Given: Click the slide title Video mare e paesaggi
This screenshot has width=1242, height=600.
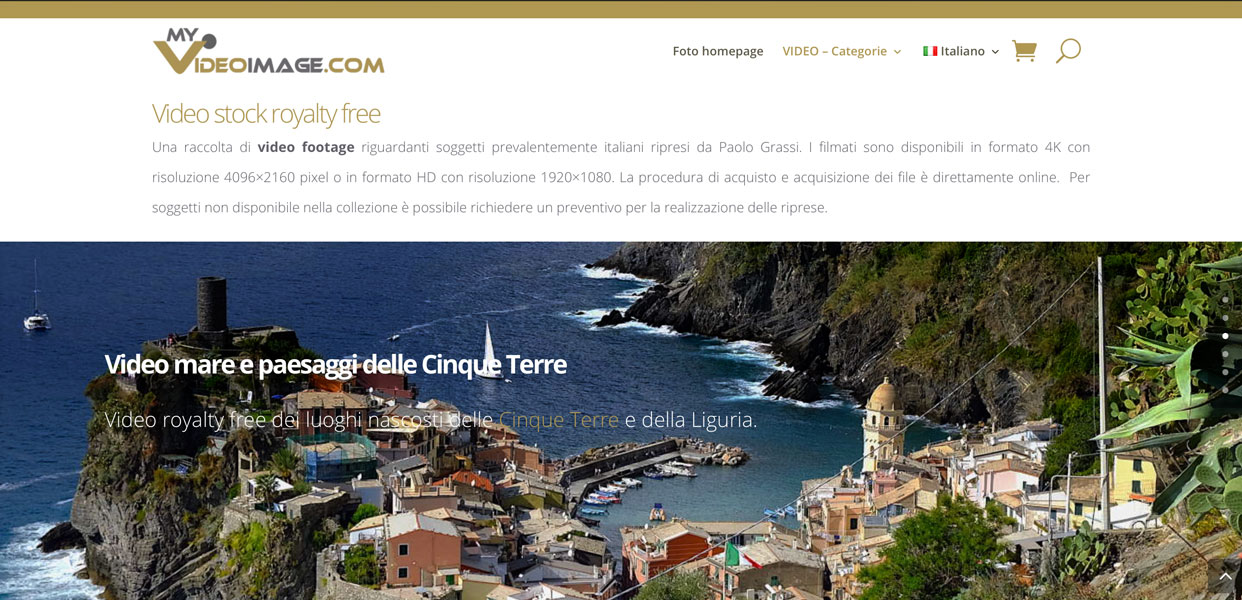Looking at the screenshot, I should click(336, 364).
